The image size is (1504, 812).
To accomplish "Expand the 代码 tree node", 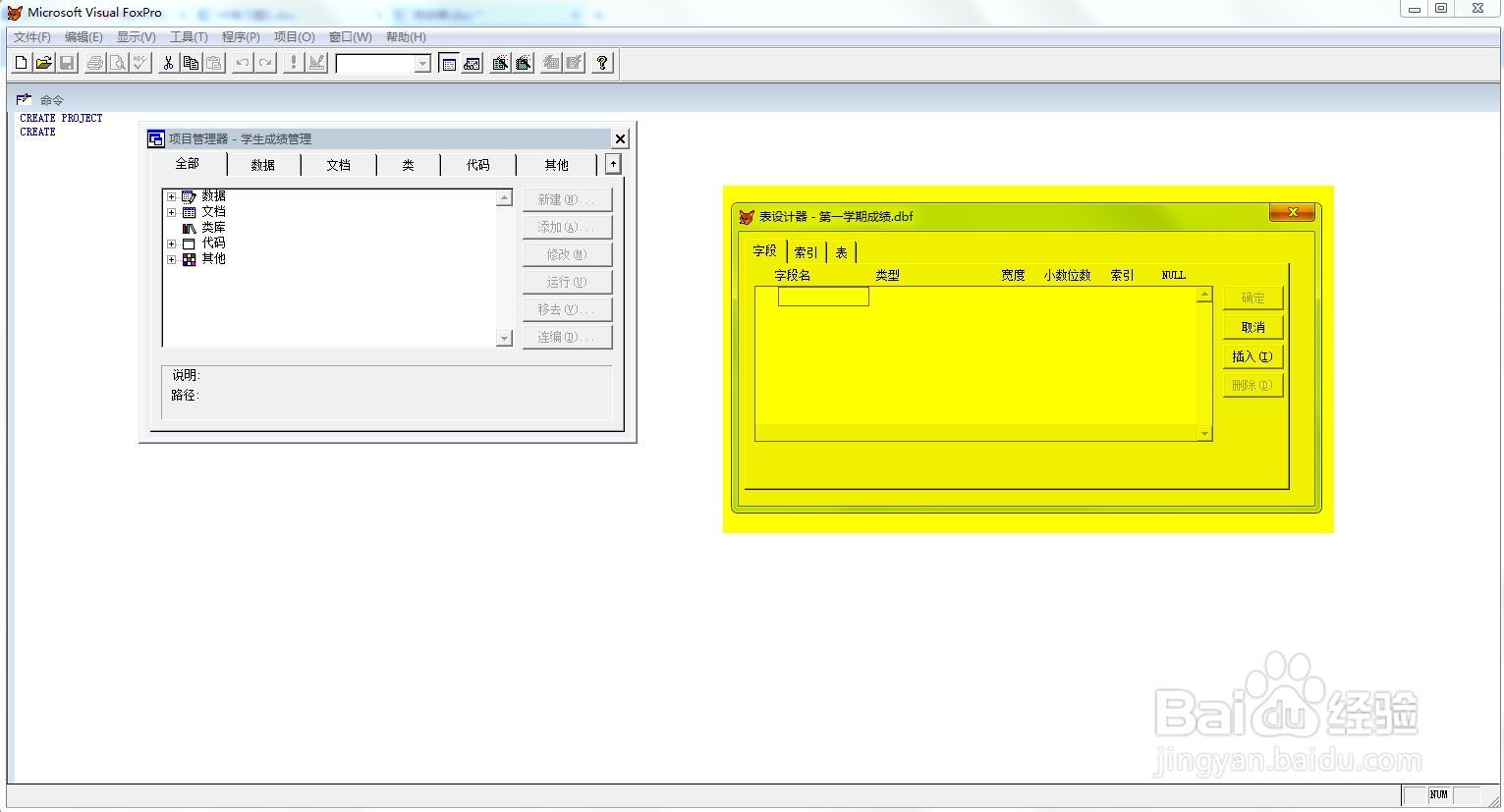I will [171, 244].
